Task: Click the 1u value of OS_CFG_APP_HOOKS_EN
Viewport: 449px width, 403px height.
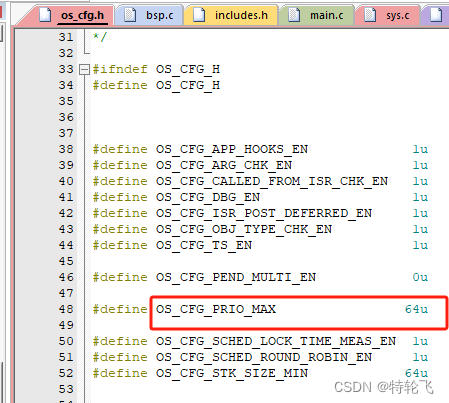Action: [x=420, y=149]
